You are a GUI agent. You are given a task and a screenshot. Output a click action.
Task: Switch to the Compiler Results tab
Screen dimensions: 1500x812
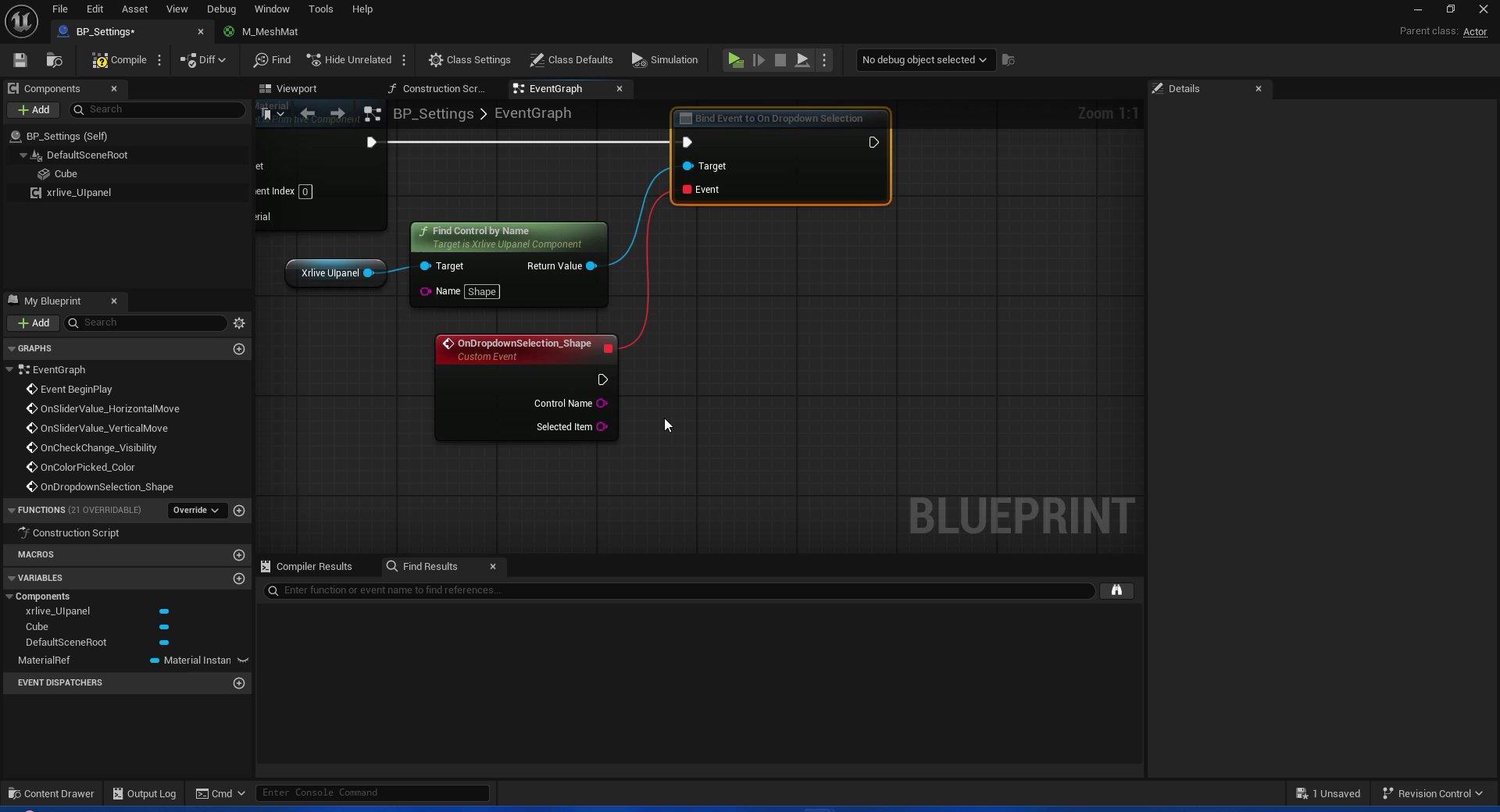[307, 567]
